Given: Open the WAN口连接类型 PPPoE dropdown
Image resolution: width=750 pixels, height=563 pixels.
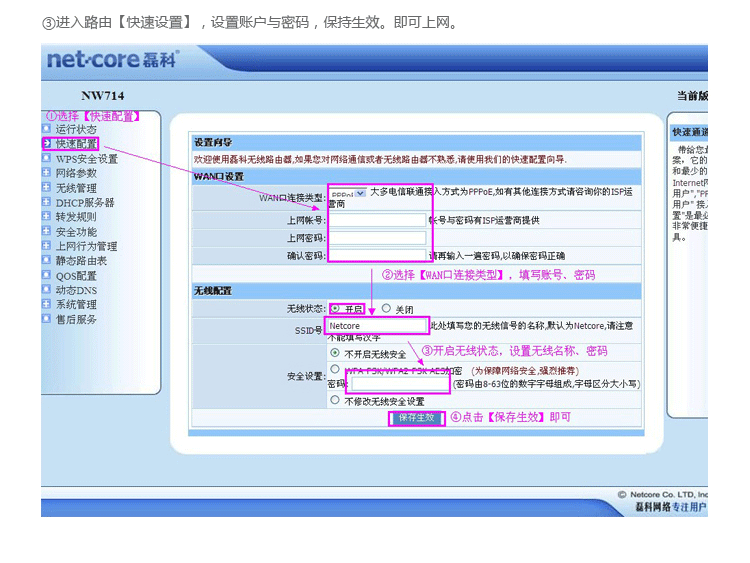Looking at the screenshot, I should coord(348,193).
